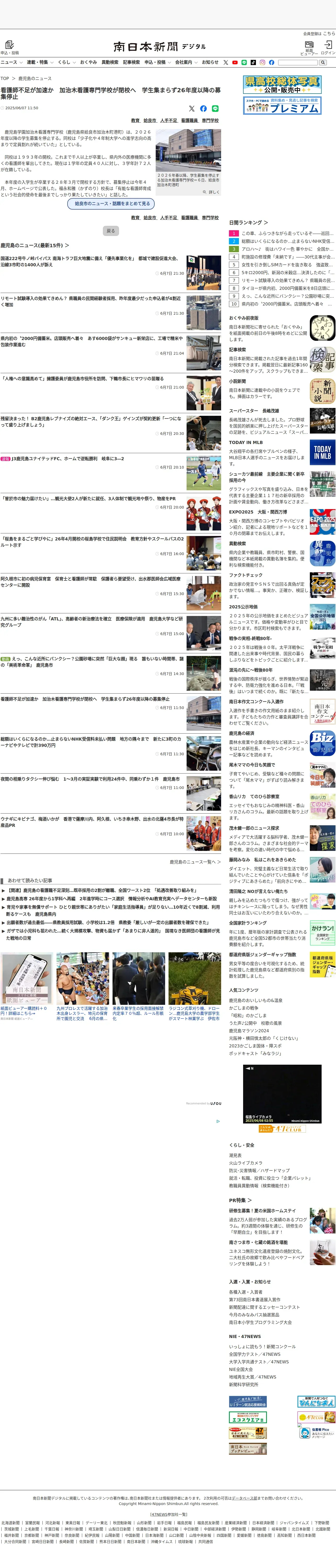Open 火山ライブカメラ link under くらし・安全

coord(246,1163)
